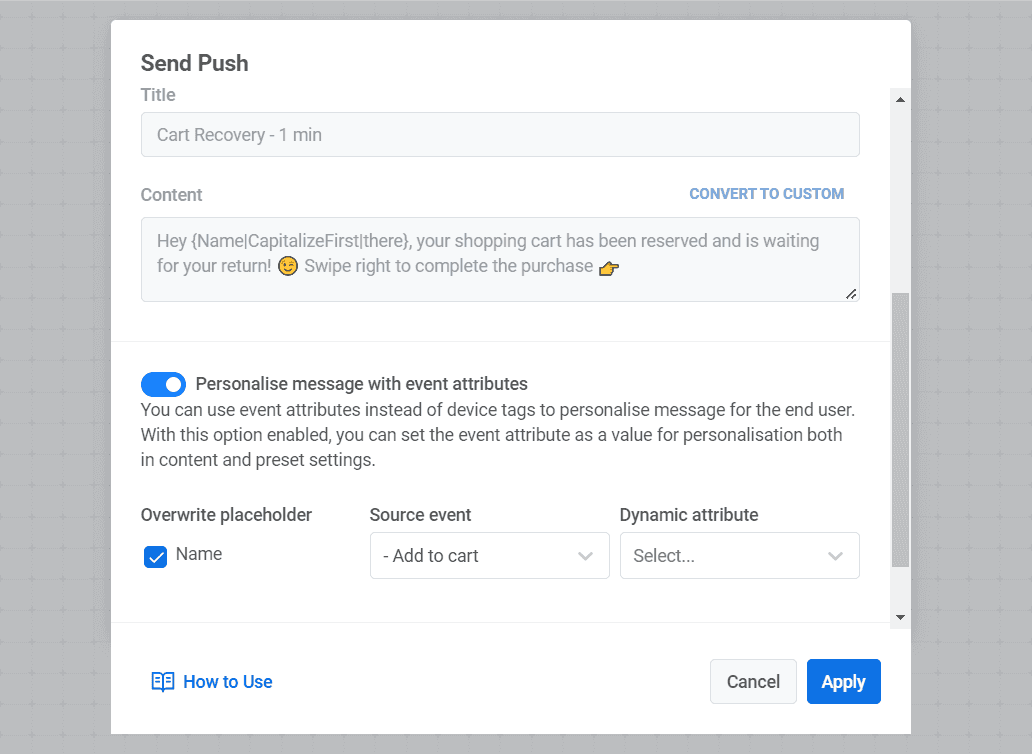The height and width of the screenshot is (754, 1032).
Task: Click the pointing-finger emoji after 'purchase'
Action: click(x=608, y=266)
